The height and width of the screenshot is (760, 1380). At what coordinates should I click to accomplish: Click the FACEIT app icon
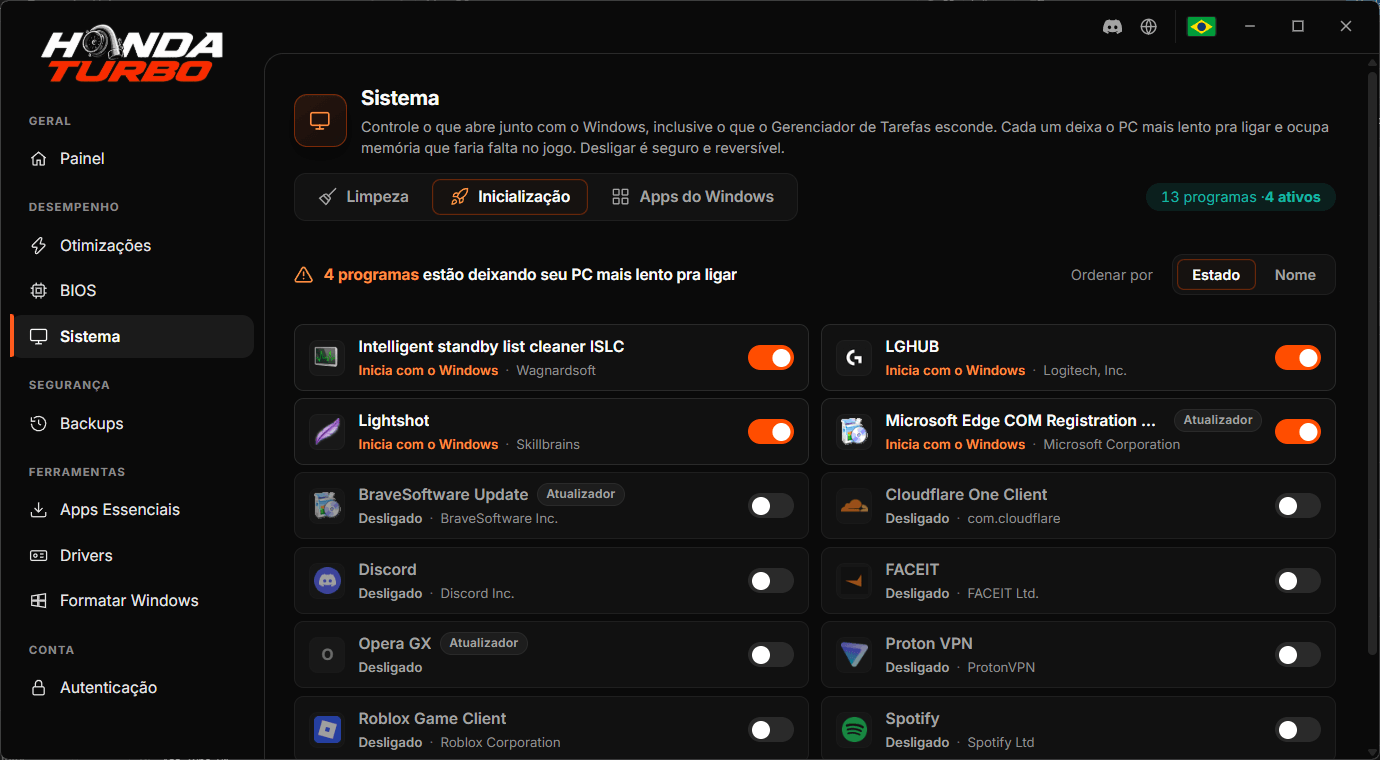[x=854, y=580]
